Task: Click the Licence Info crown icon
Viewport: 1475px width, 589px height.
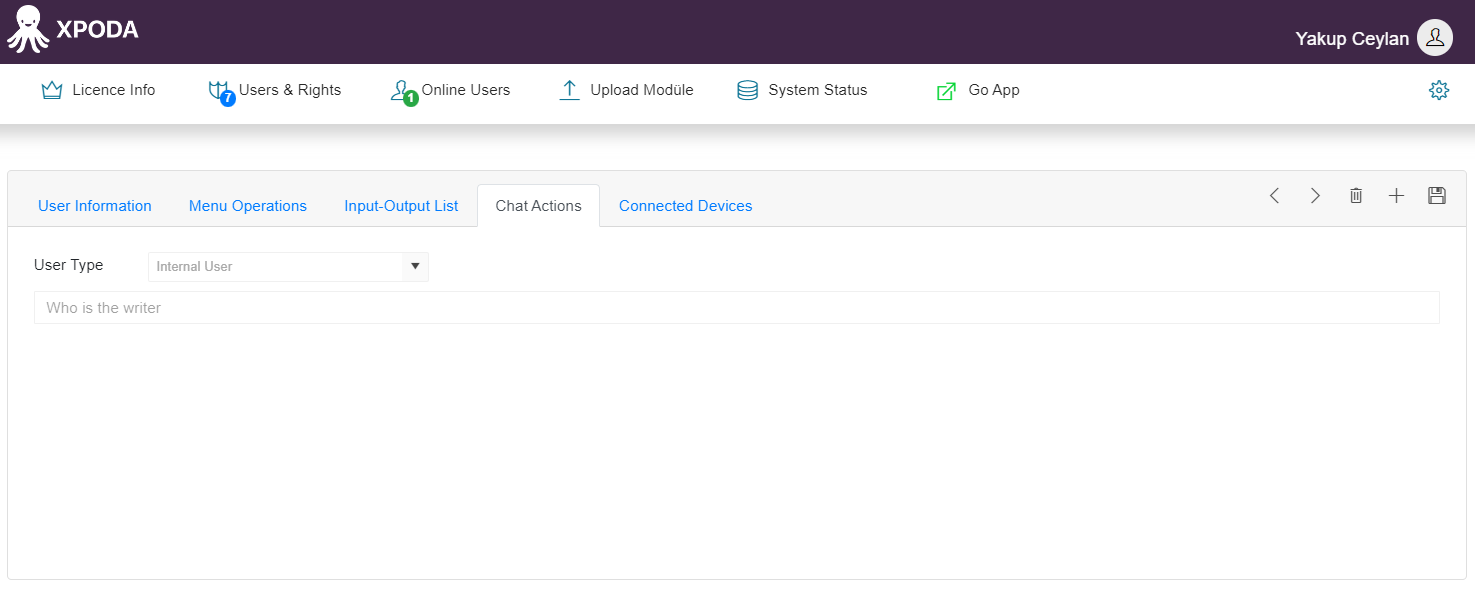Action: coord(52,90)
